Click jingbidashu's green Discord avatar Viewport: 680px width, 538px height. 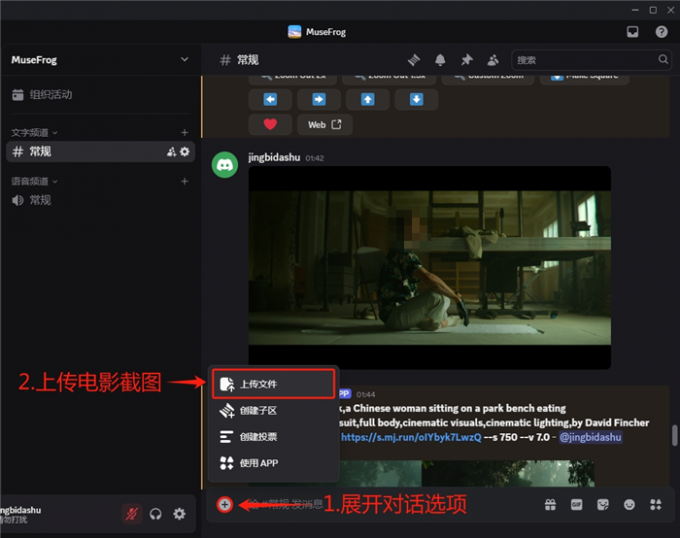coord(225,165)
